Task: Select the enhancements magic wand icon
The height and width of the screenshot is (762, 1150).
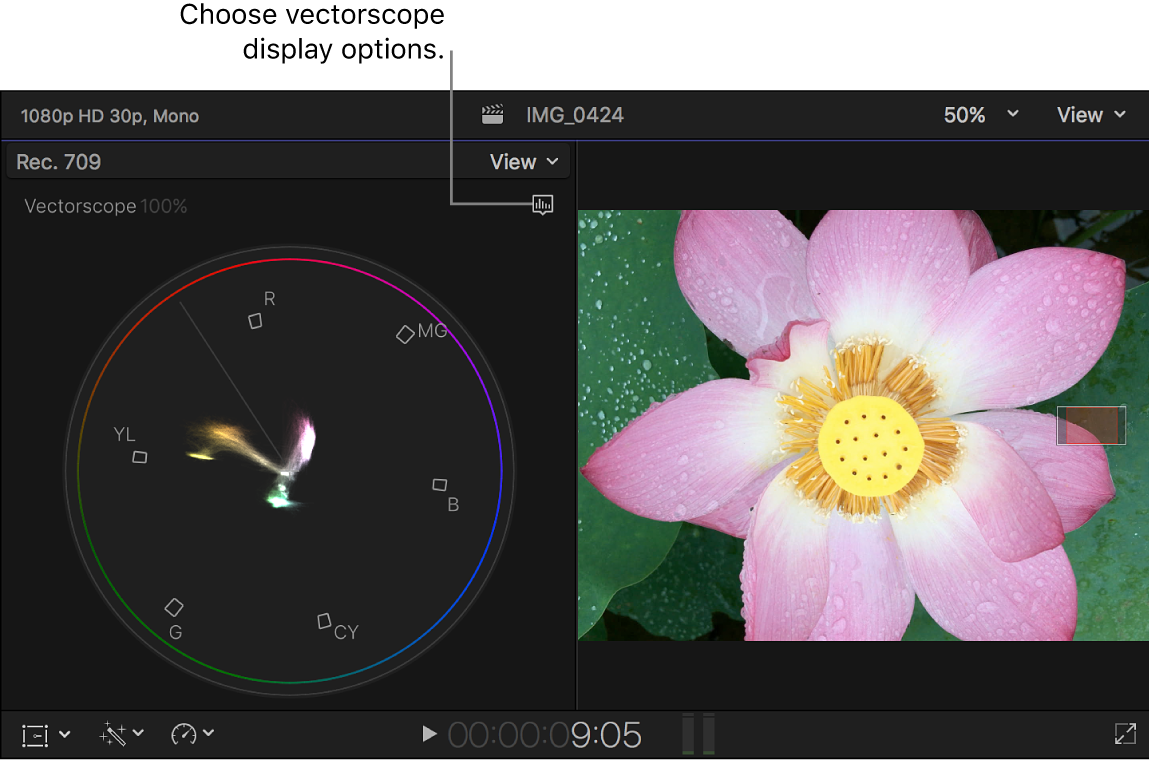Action: pyautogui.click(x=112, y=733)
